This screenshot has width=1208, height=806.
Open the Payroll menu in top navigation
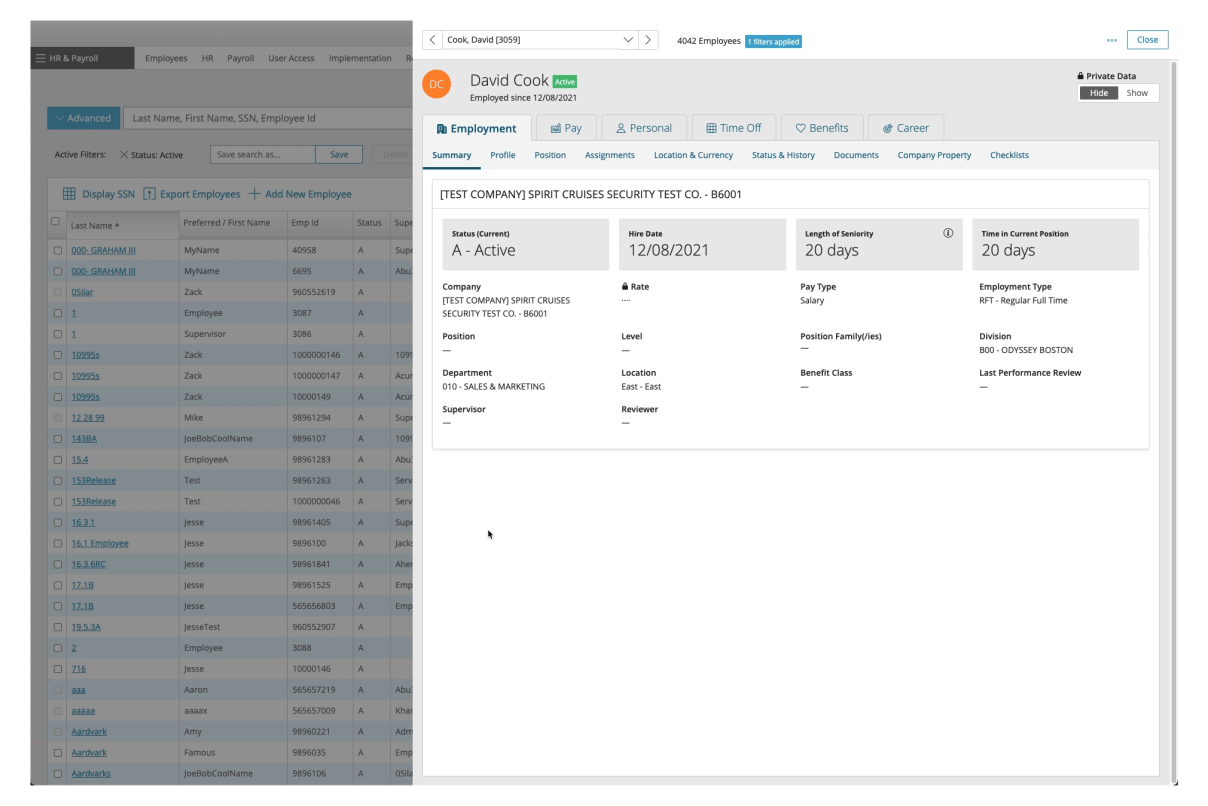[x=240, y=58]
